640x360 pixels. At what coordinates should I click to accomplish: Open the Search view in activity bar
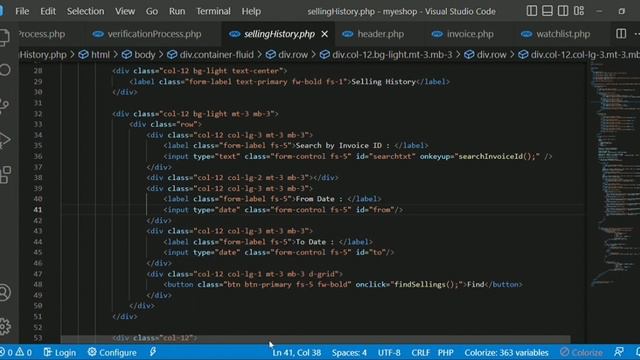pyautogui.click(x=4, y=70)
